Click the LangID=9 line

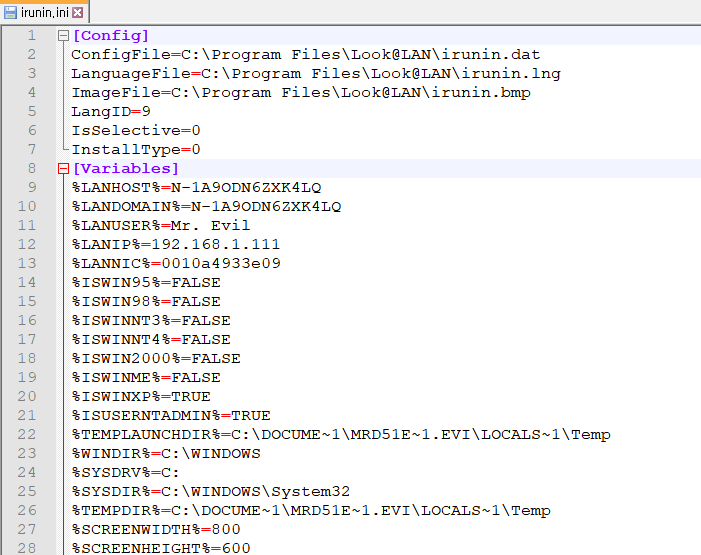111,111
